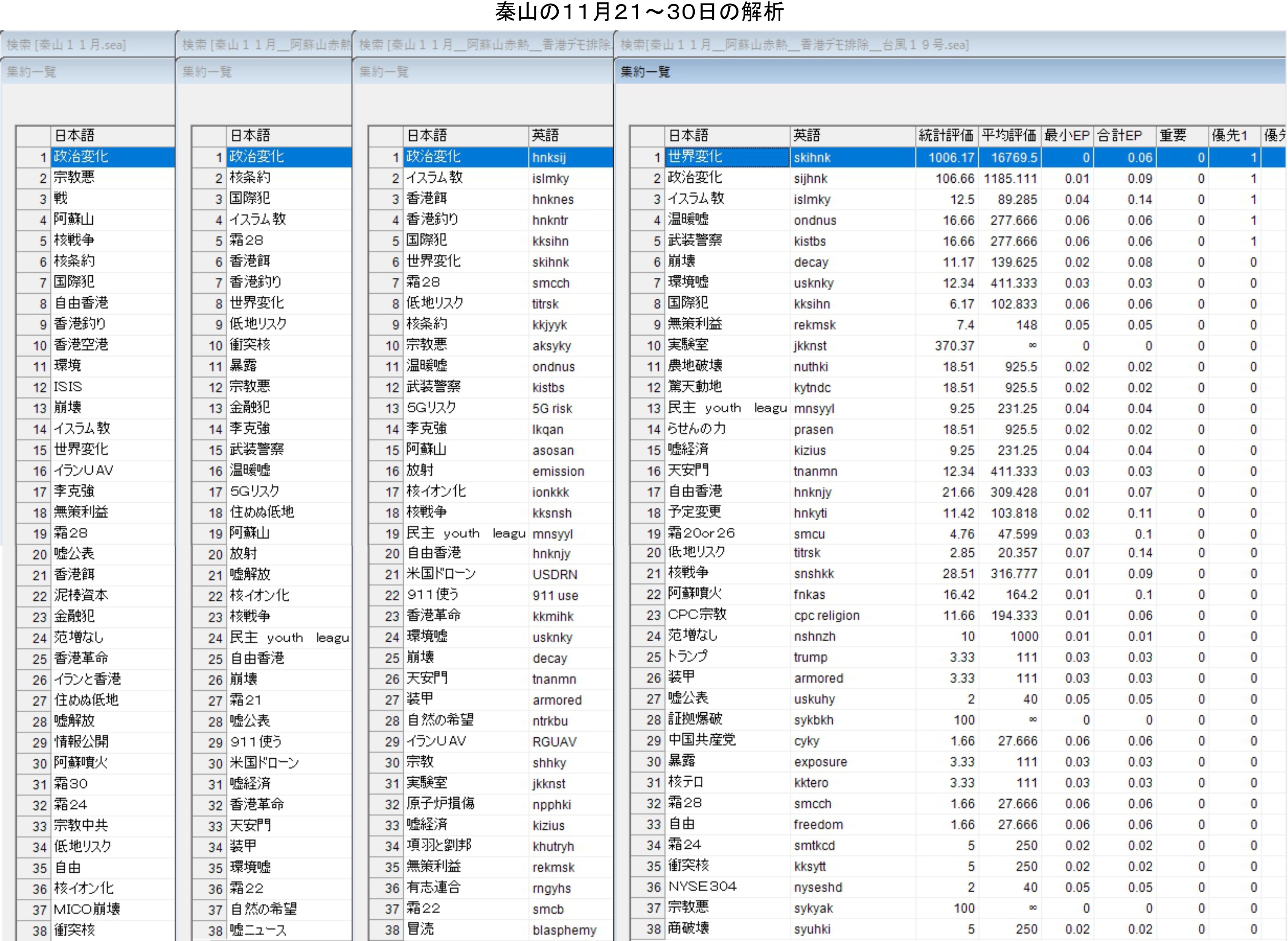Click the trump cell in the 英語 column
This screenshot has width=1288, height=941.
[x=810, y=657]
